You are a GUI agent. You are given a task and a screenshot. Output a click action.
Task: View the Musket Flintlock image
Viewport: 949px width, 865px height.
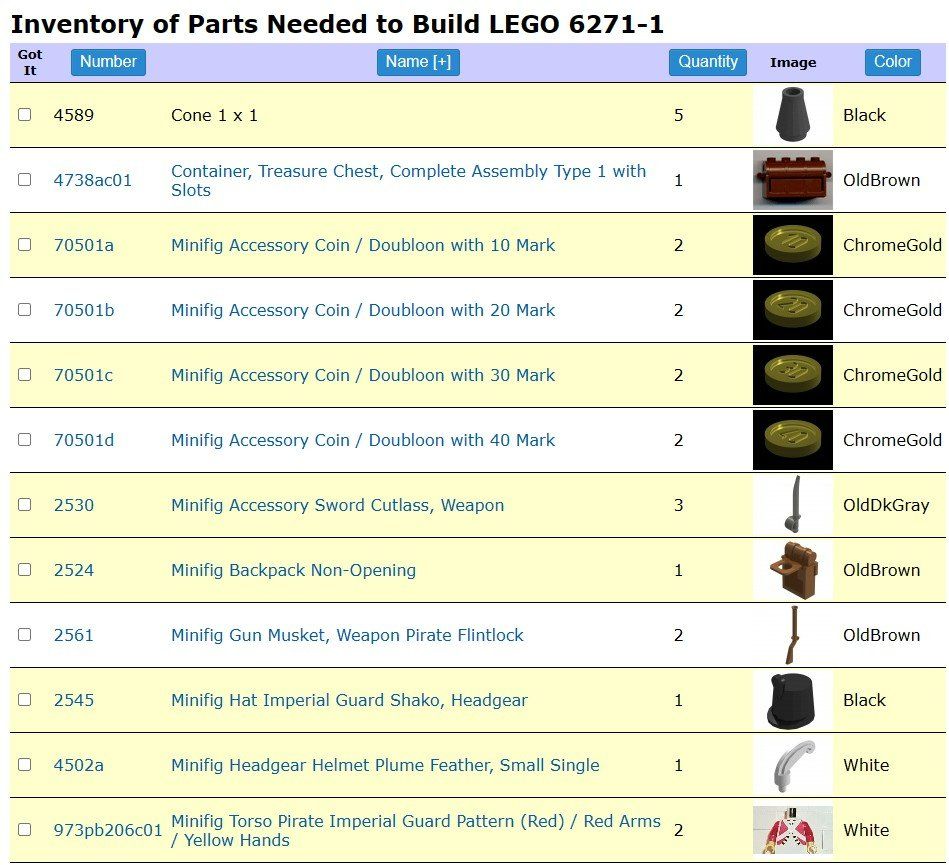click(x=793, y=635)
